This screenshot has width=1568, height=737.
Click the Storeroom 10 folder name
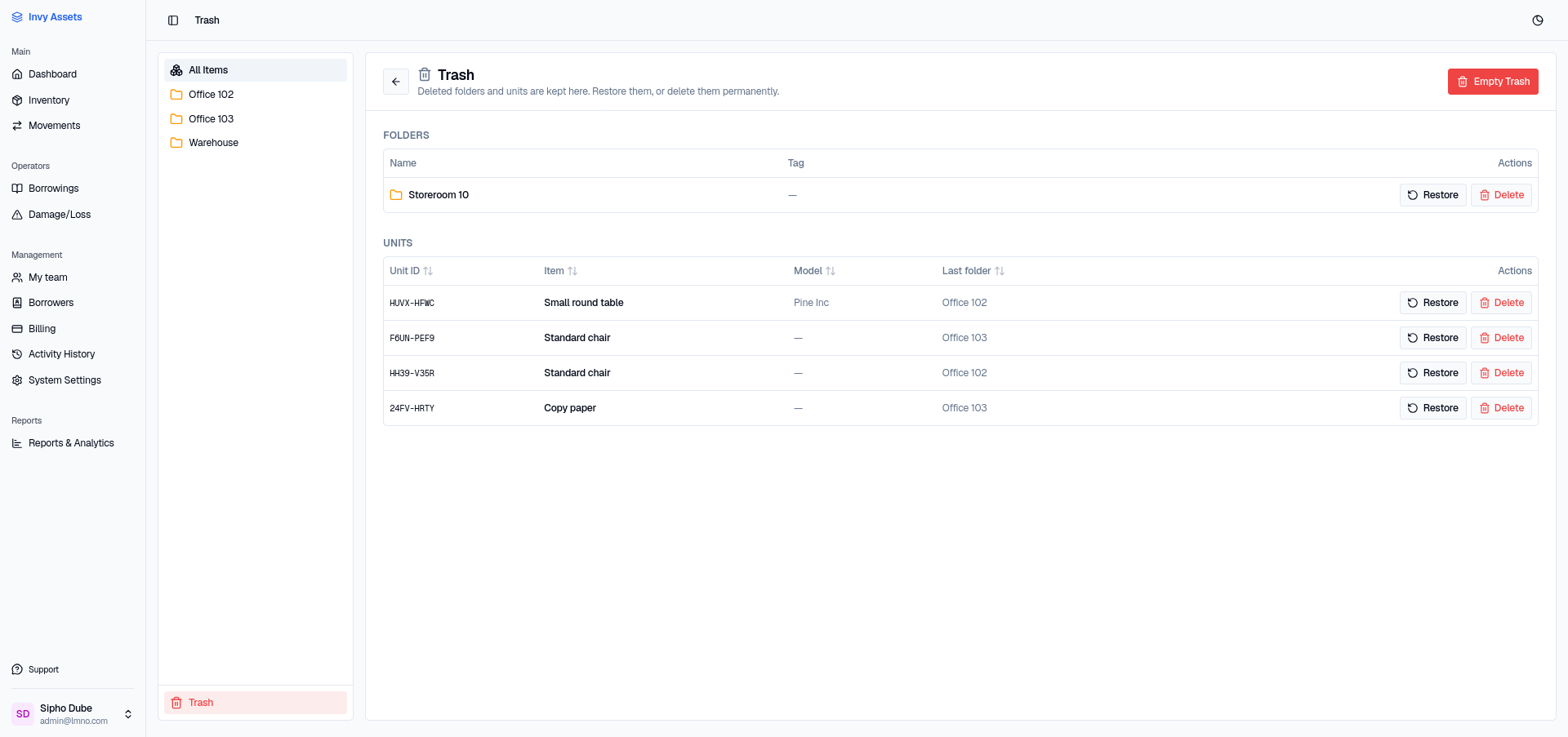(439, 195)
